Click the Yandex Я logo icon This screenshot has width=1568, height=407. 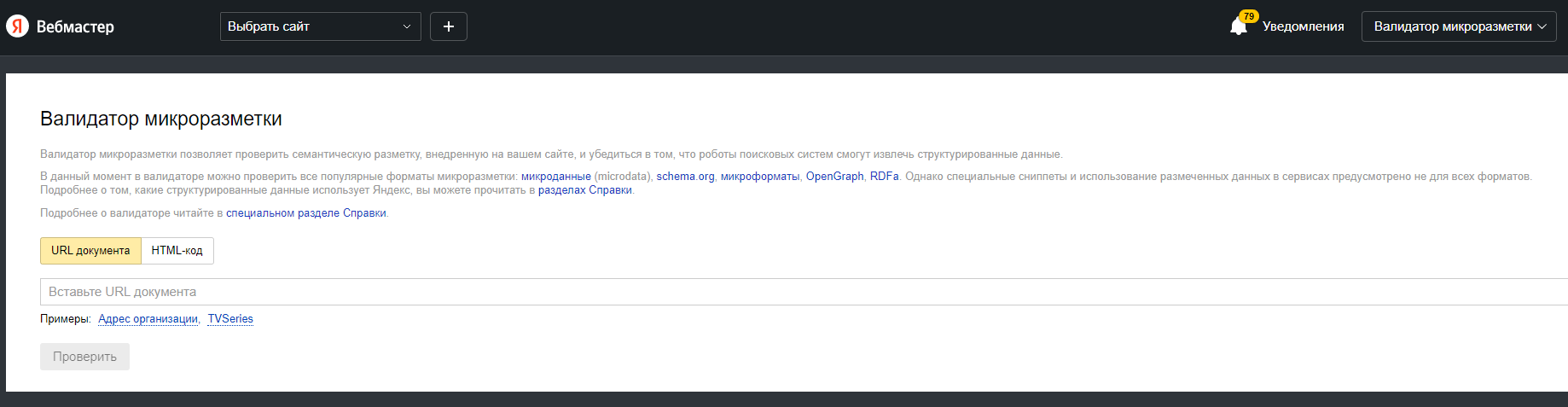click(17, 26)
